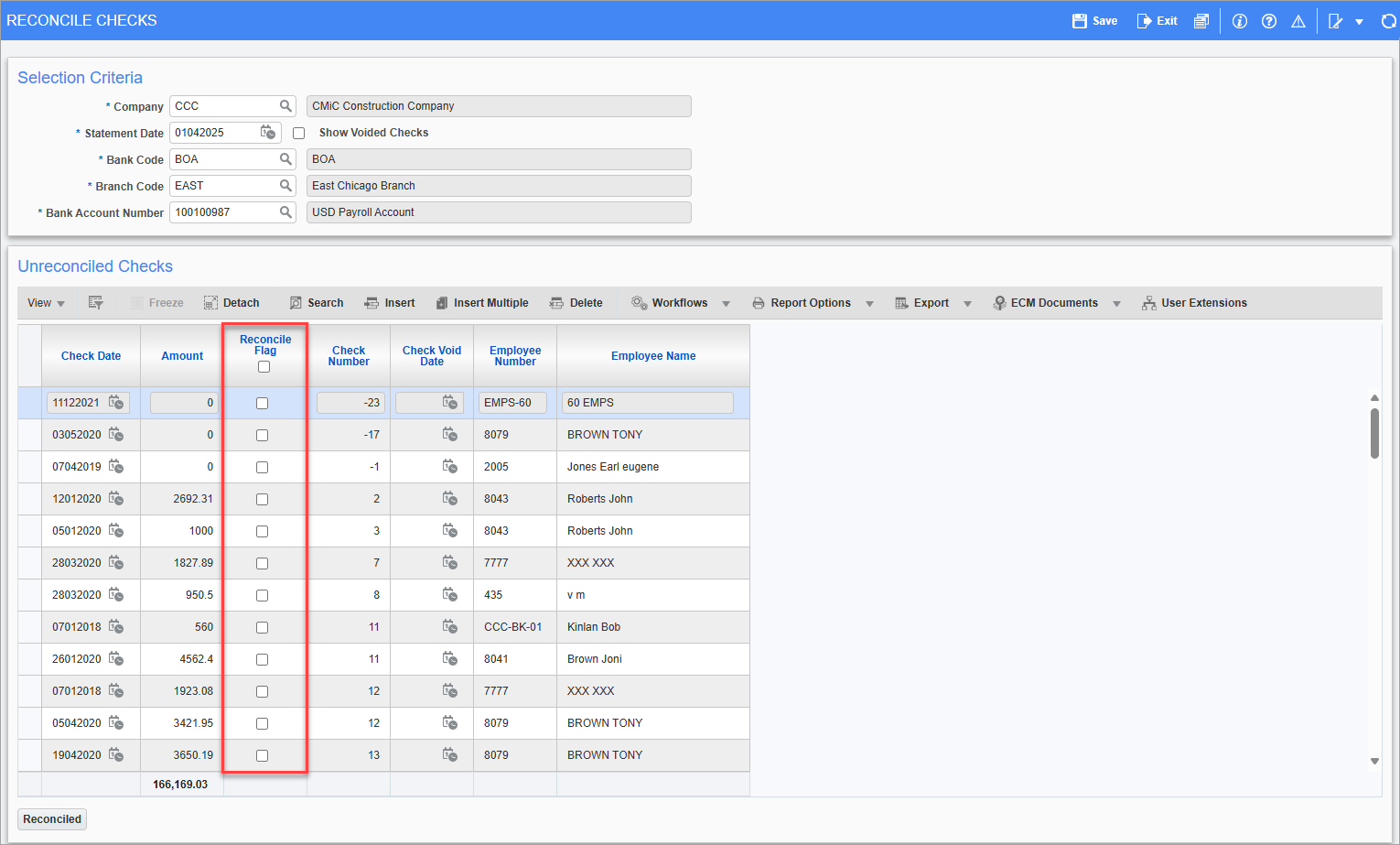Open Check Void Date calendar for Kinlan Bob

click(450, 627)
